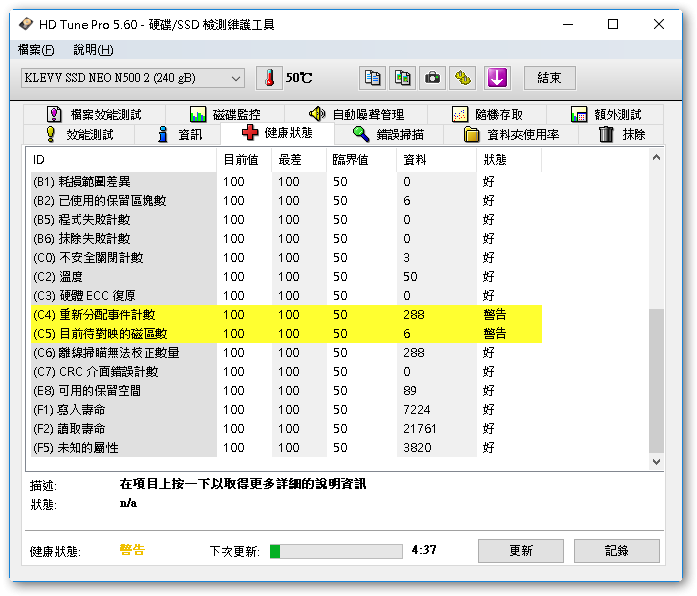
Task: Click the 臨界值 column header
Action: (x=361, y=160)
